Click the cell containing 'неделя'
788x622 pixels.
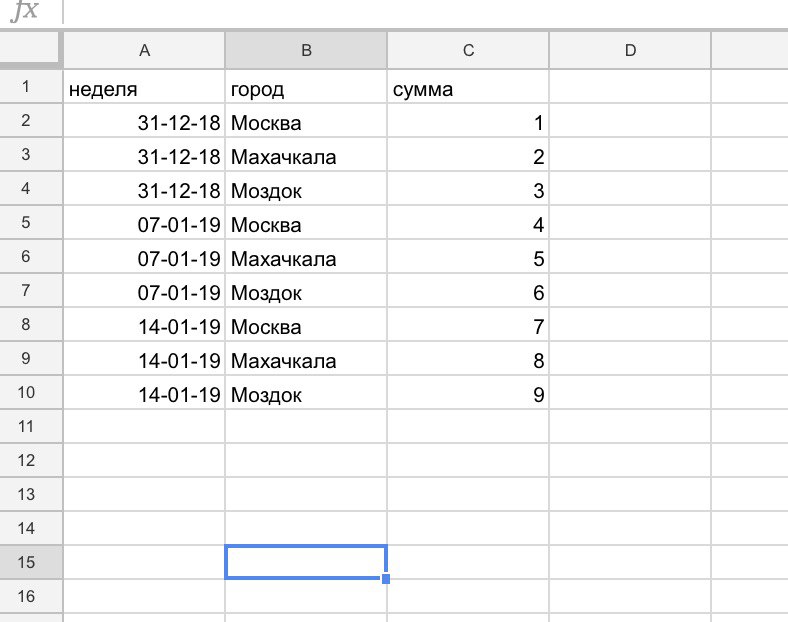click(144, 87)
